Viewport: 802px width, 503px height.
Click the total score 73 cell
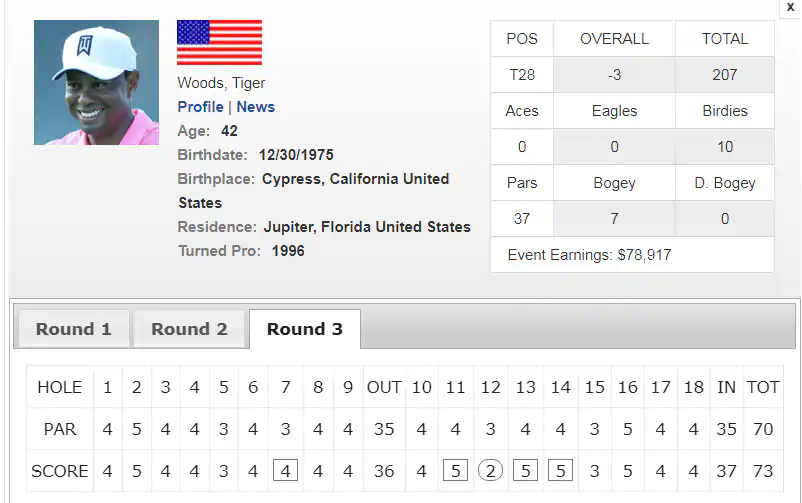pos(763,471)
